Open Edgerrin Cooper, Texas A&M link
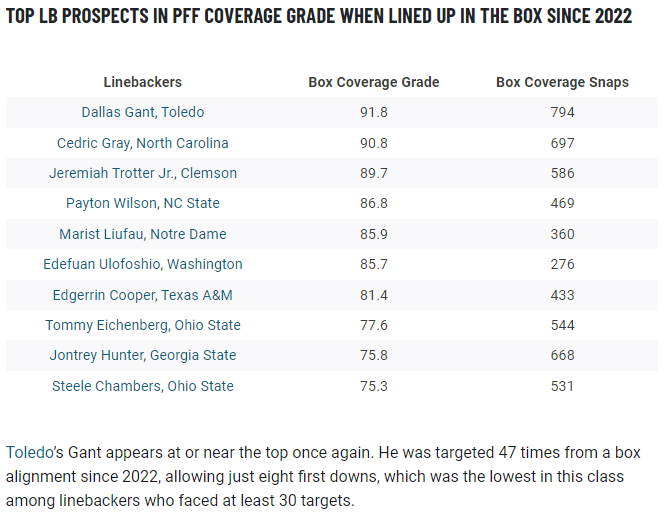Viewport: 667px width, 521px height. pyautogui.click(x=143, y=295)
